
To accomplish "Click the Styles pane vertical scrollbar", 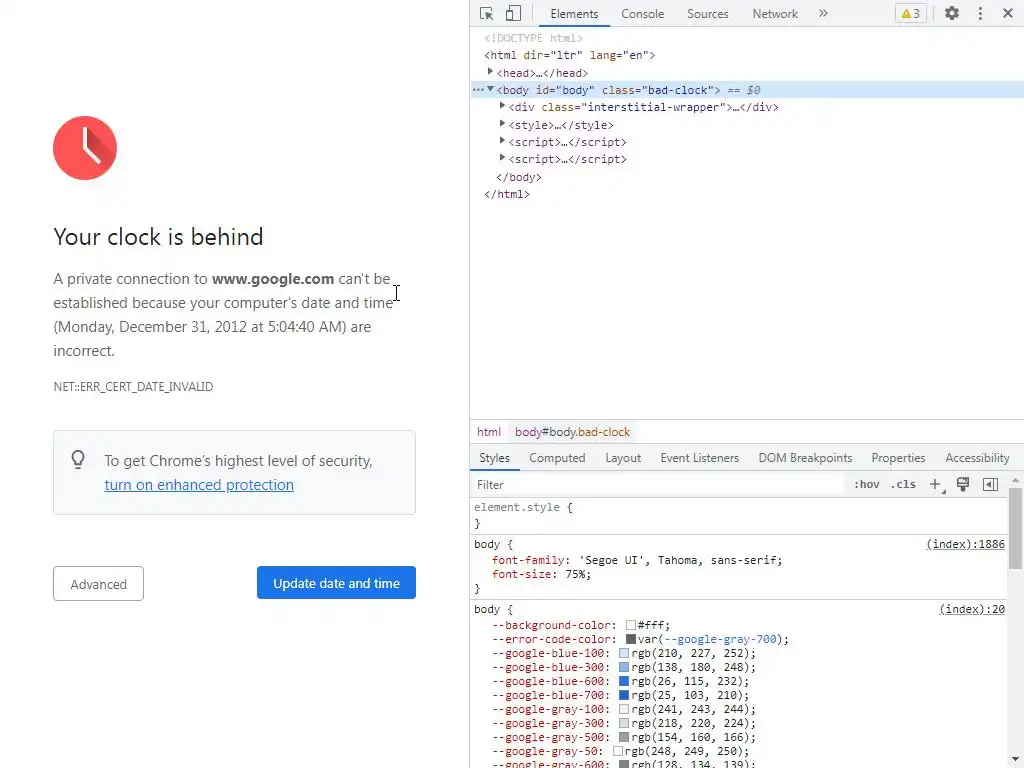I will [1015, 529].
